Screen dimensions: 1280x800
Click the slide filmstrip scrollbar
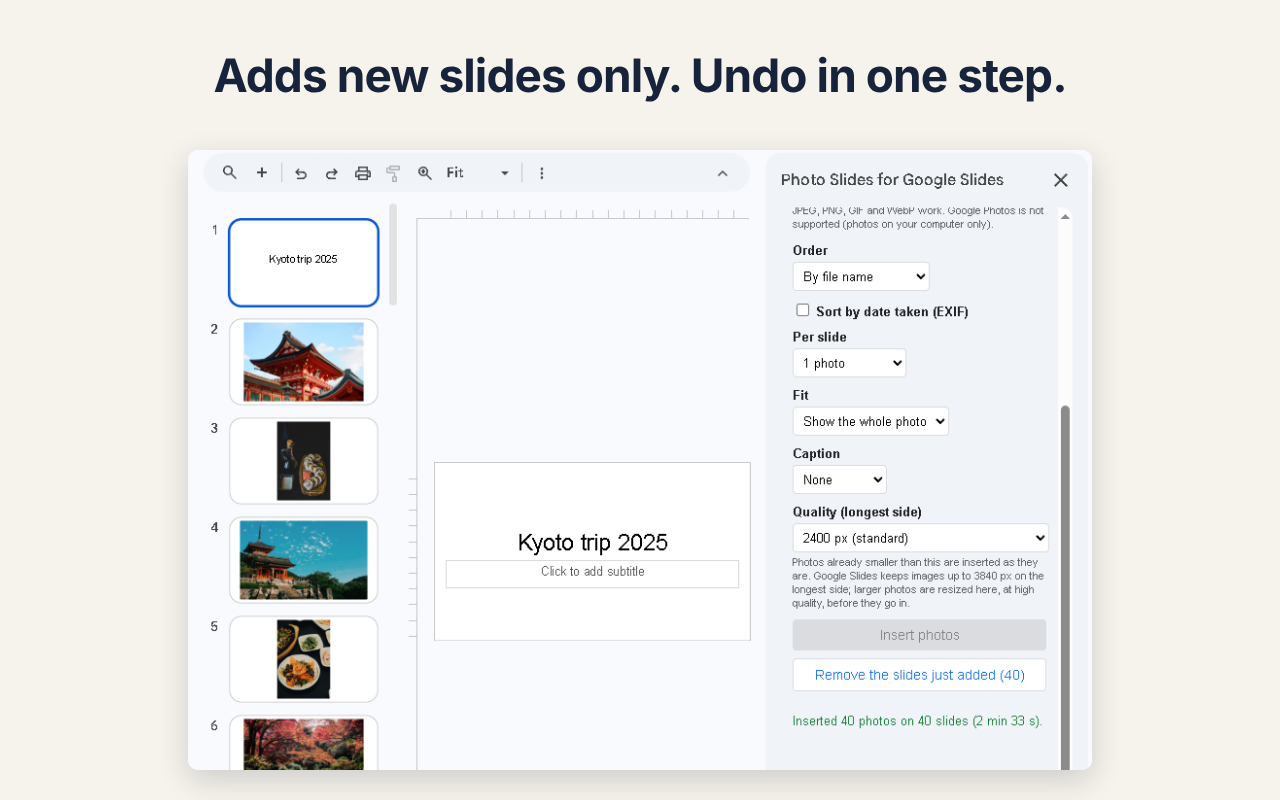(x=393, y=254)
